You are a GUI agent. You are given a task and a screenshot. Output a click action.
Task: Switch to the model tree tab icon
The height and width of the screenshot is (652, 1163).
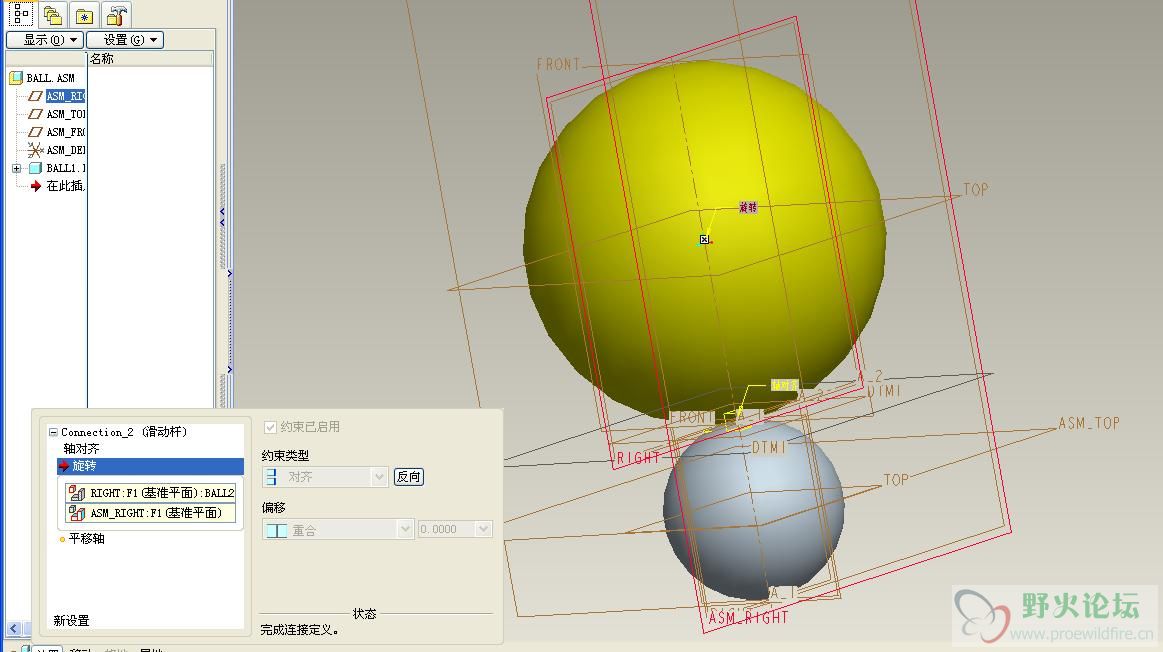click(21, 14)
